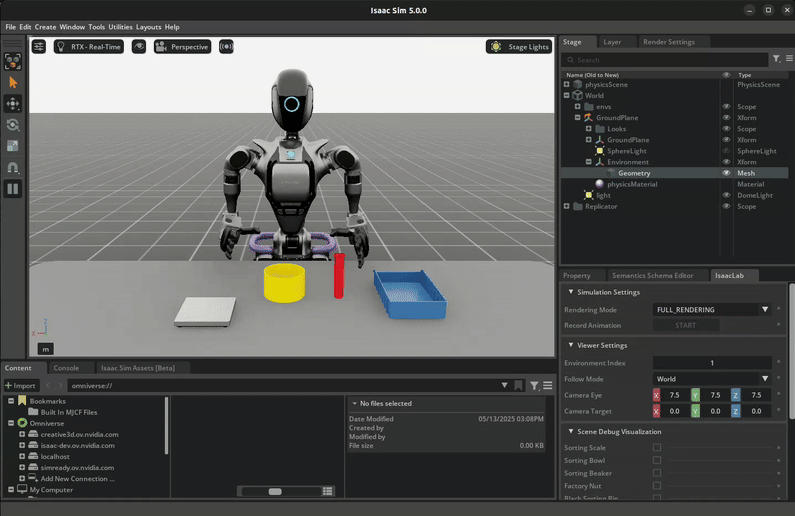
Task: Collapse the Environment Xform node
Action: (x=589, y=162)
